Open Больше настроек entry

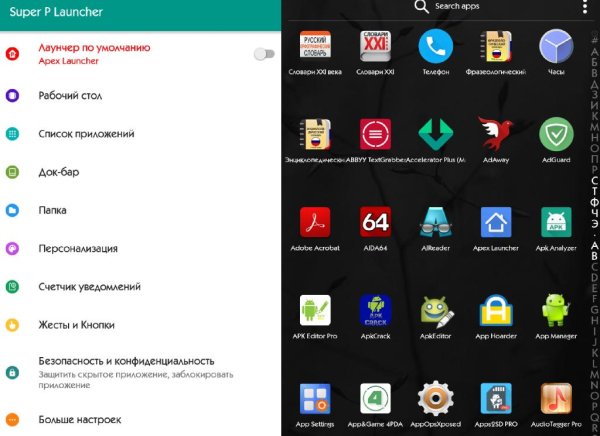pos(140,420)
